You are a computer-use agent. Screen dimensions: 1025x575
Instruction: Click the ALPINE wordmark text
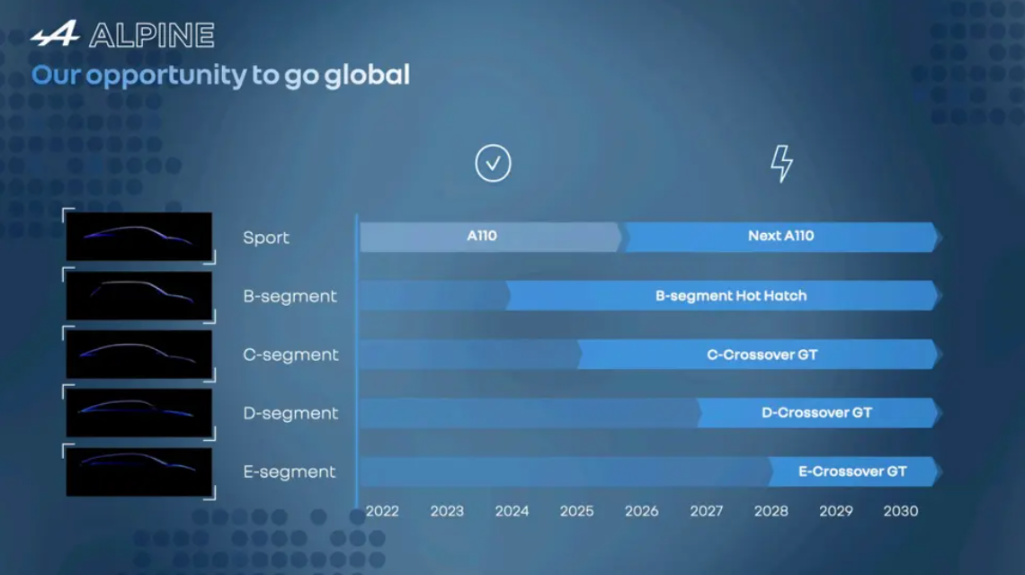pyautogui.click(x=151, y=37)
